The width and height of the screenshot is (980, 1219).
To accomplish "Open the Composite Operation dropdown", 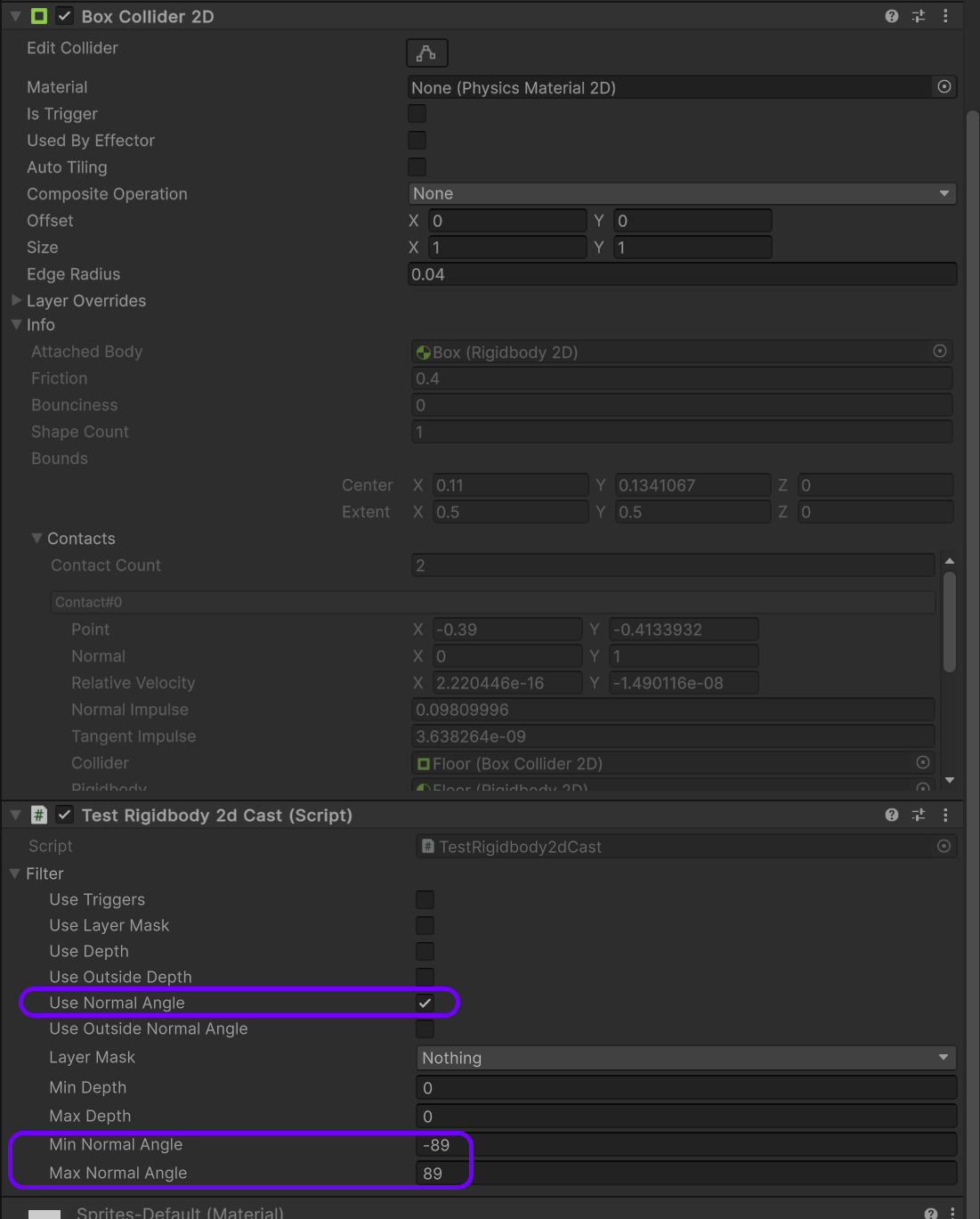I will click(x=682, y=193).
